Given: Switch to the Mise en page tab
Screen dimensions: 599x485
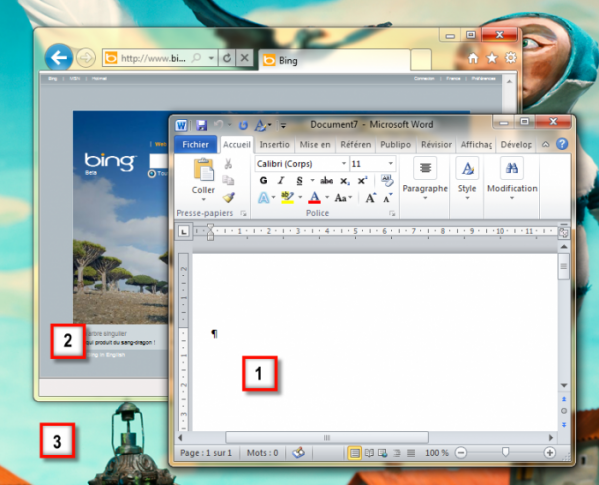Looking at the screenshot, I should click(x=315, y=145).
